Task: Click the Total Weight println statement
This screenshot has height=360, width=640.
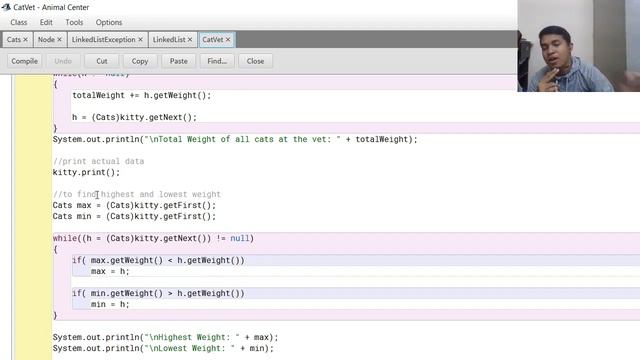Action: pyautogui.click(x=235, y=140)
